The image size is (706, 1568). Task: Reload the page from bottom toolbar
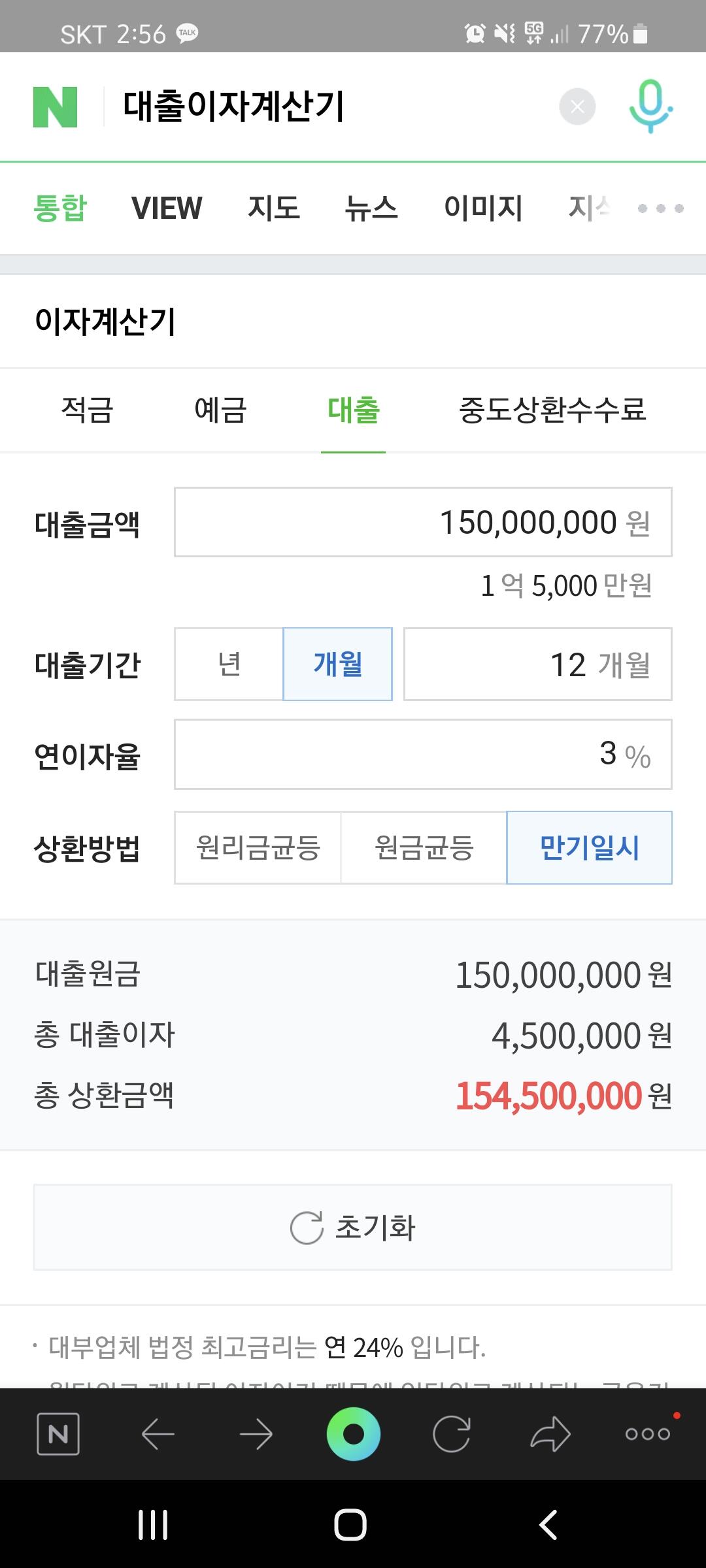tap(452, 1434)
